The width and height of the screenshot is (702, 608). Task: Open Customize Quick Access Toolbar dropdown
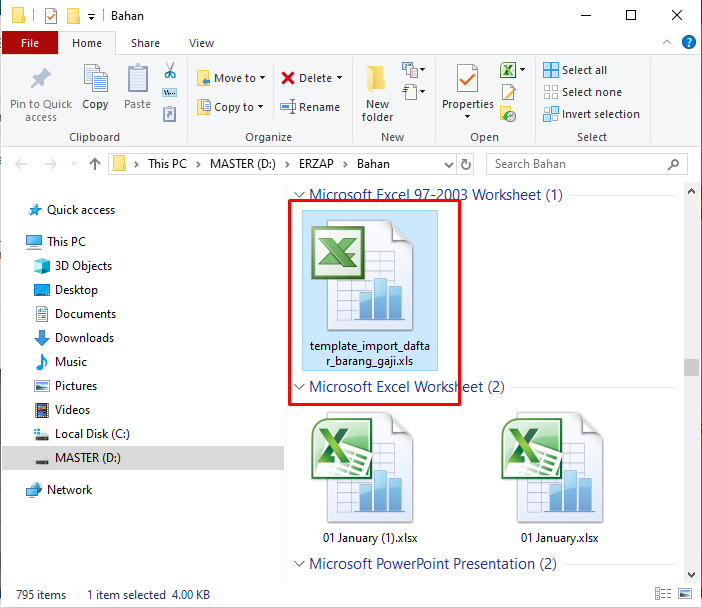[91, 17]
